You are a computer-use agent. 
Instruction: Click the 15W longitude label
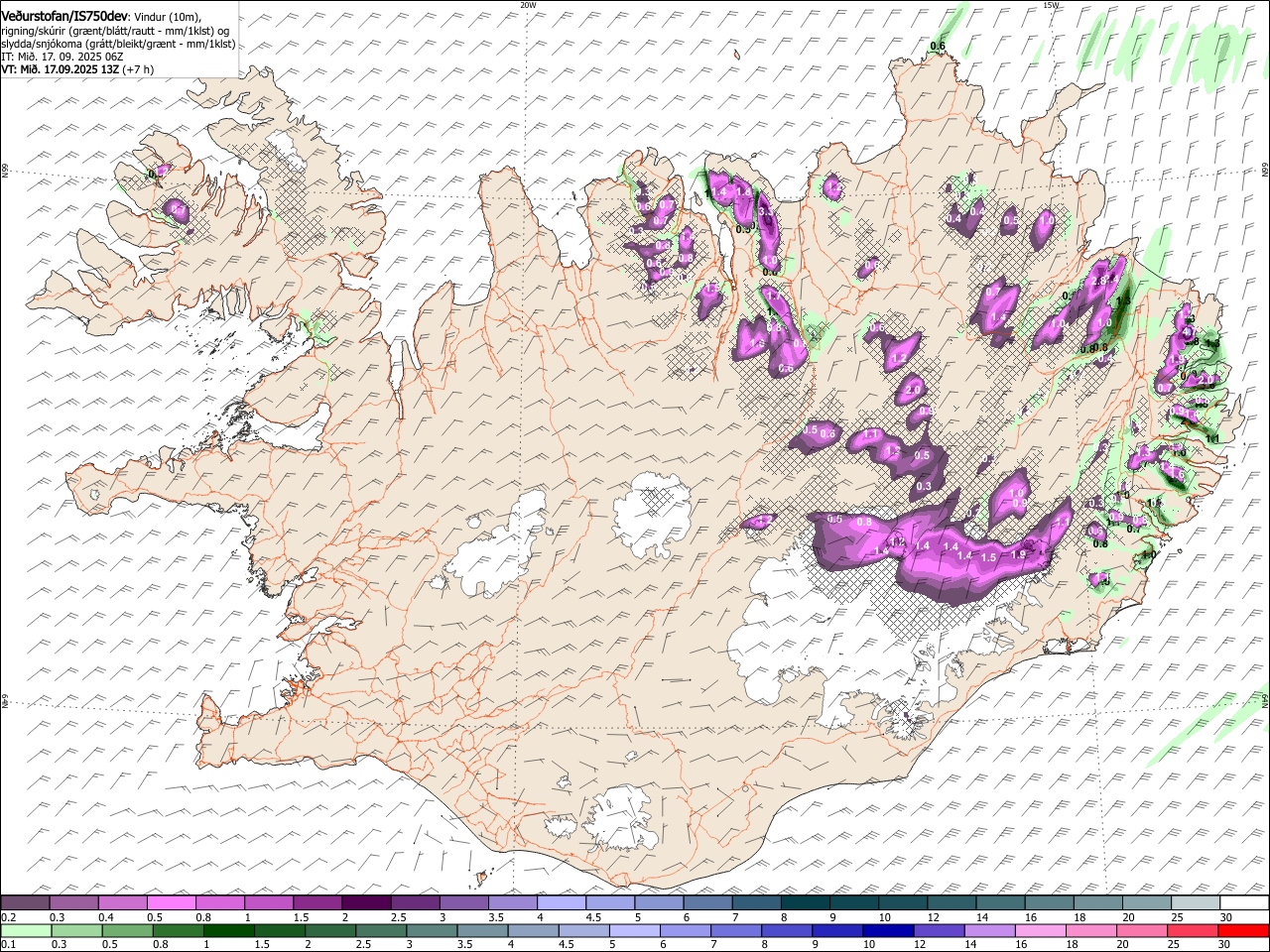coord(1051,5)
